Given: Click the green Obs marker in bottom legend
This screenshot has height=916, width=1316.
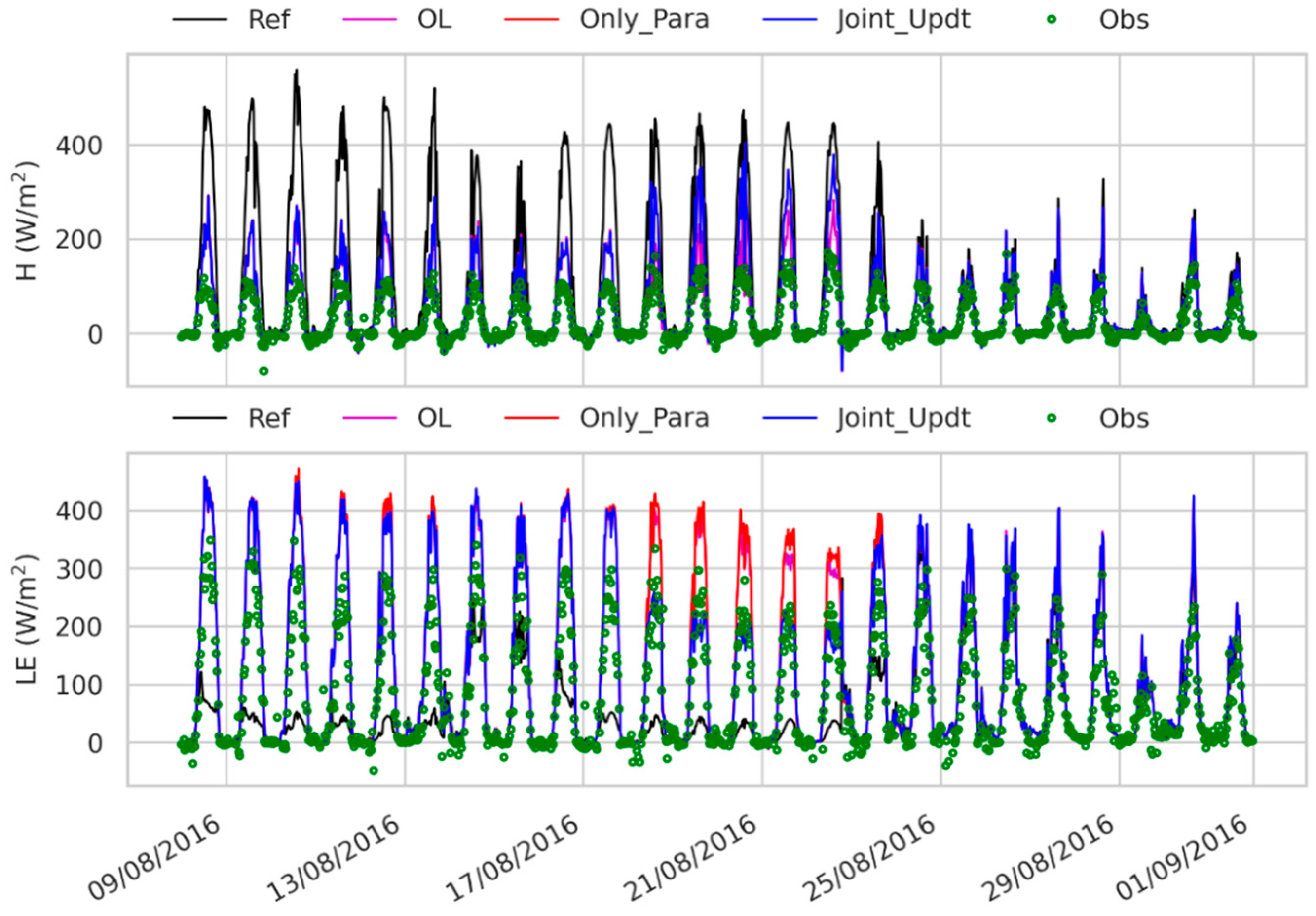Looking at the screenshot, I should click(x=1051, y=418).
